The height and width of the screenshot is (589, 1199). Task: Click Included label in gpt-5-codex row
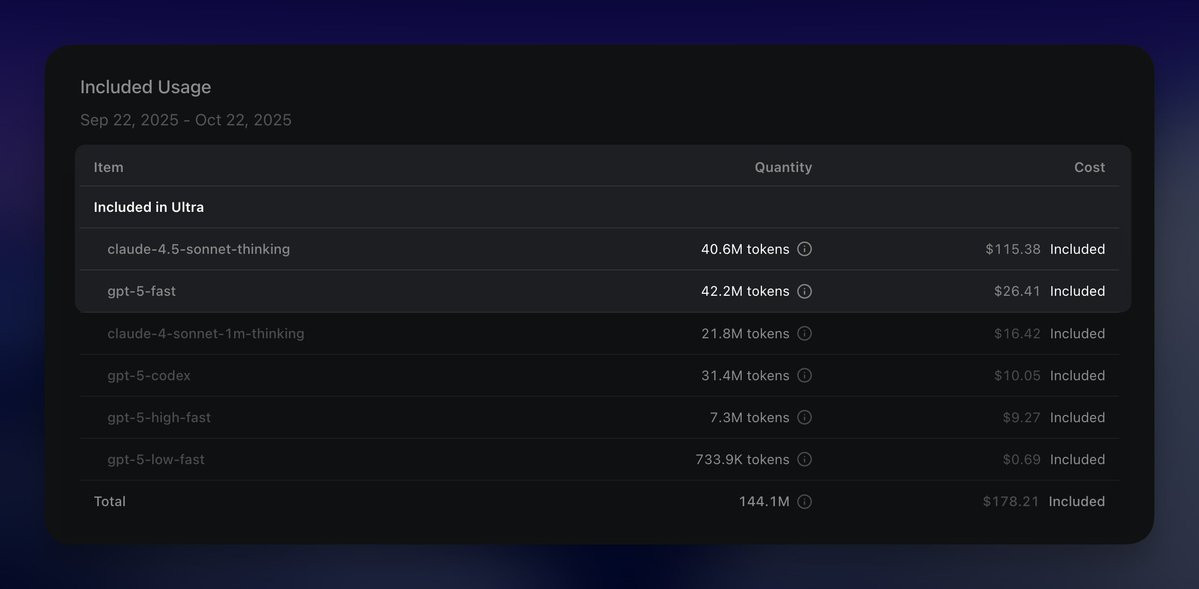click(x=1077, y=376)
